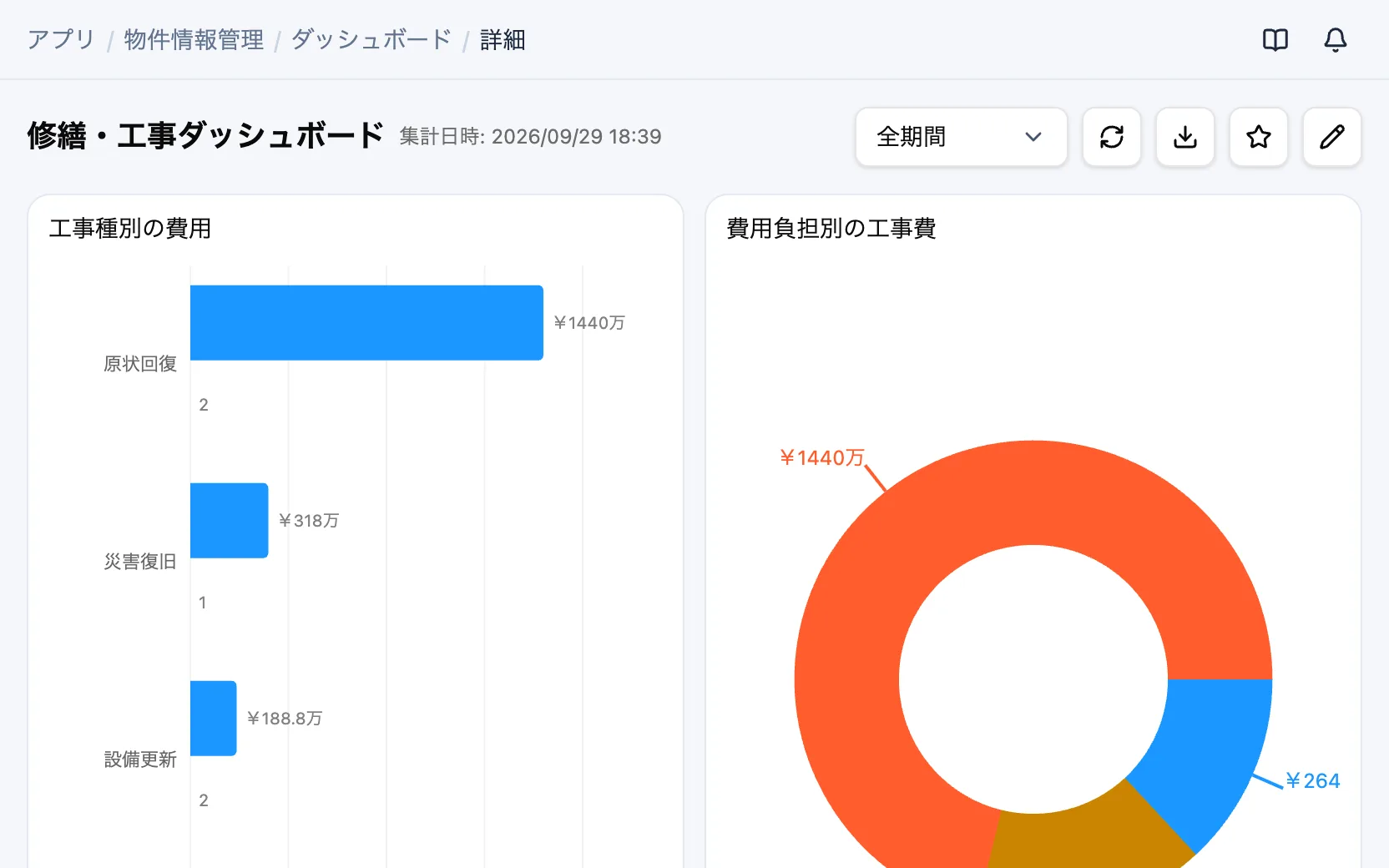Click the 原状回復 bar in chart

(x=366, y=323)
